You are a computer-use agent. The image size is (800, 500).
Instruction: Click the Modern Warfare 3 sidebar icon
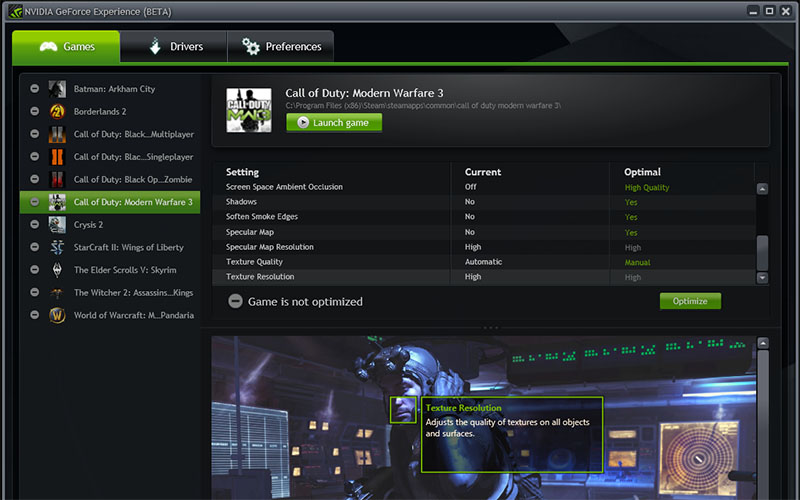click(57, 202)
